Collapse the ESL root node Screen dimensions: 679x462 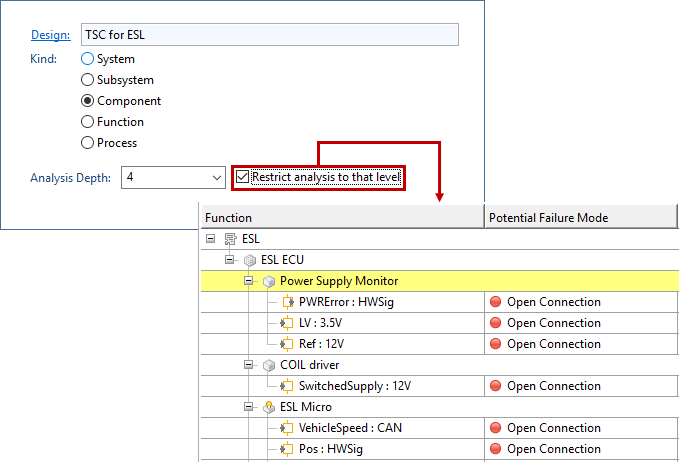click(x=210, y=239)
